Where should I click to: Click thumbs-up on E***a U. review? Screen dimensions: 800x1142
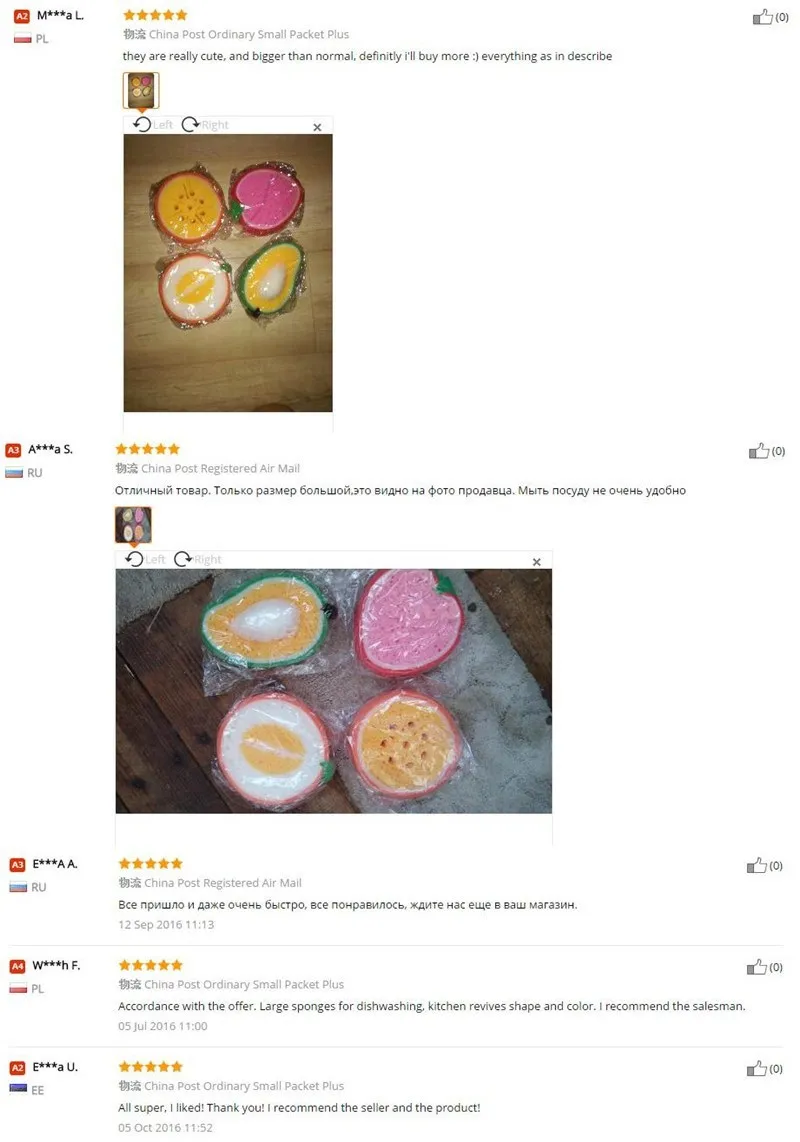coord(756,1068)
